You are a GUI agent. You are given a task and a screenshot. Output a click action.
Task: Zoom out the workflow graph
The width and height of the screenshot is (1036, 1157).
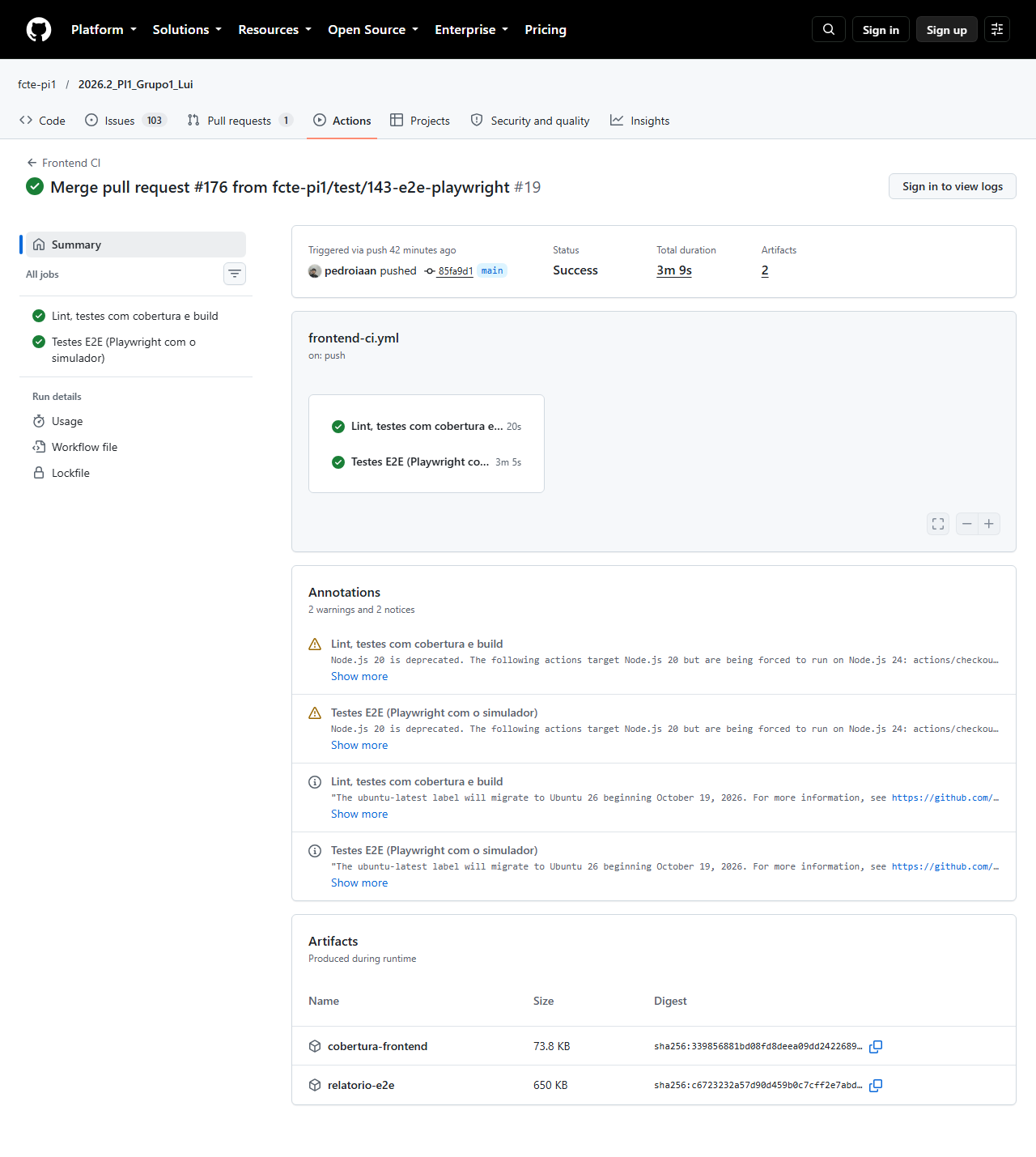coord(967,524)
